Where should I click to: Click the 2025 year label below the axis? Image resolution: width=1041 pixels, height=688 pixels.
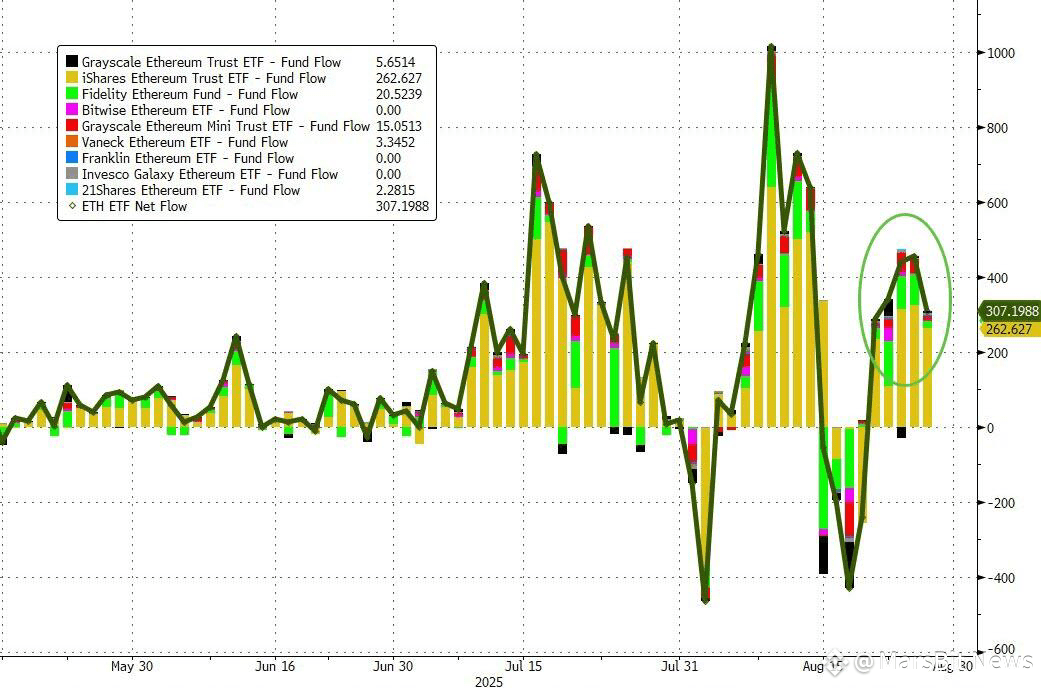click(x=489, y=681)
